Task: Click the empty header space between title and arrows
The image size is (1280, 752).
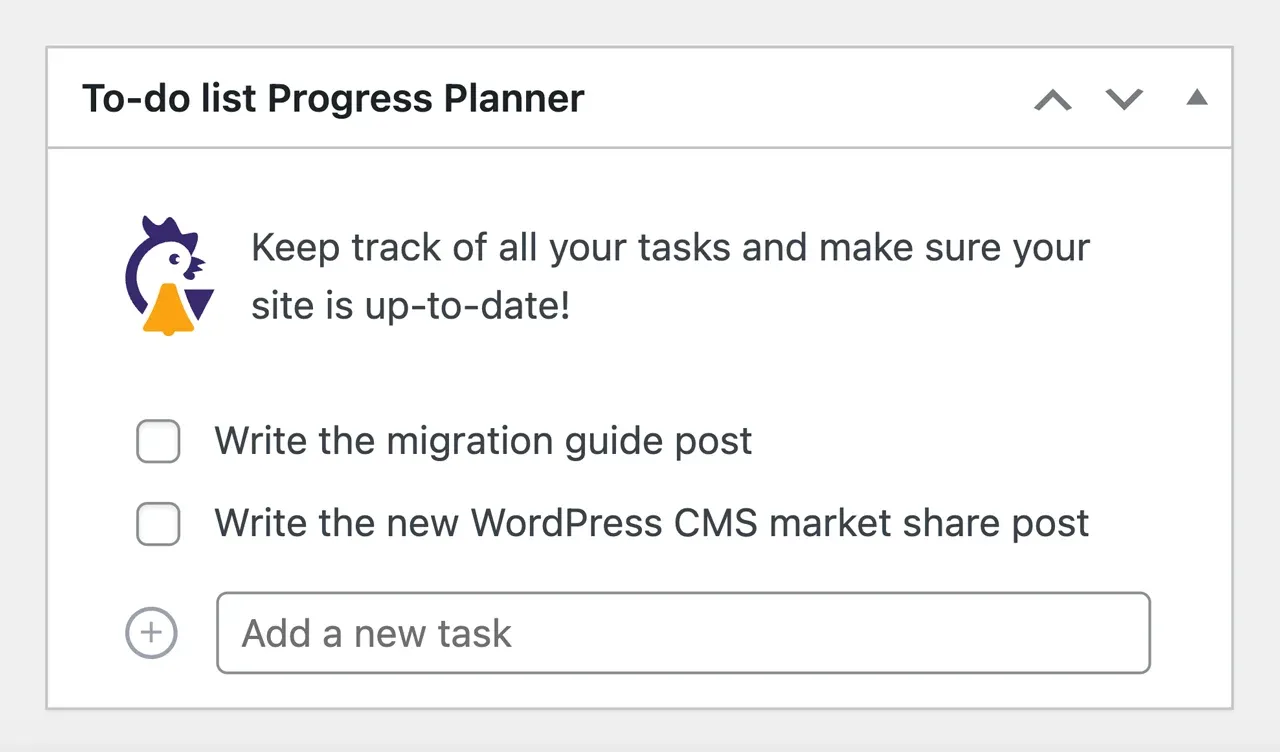Action: pos(800,99)
